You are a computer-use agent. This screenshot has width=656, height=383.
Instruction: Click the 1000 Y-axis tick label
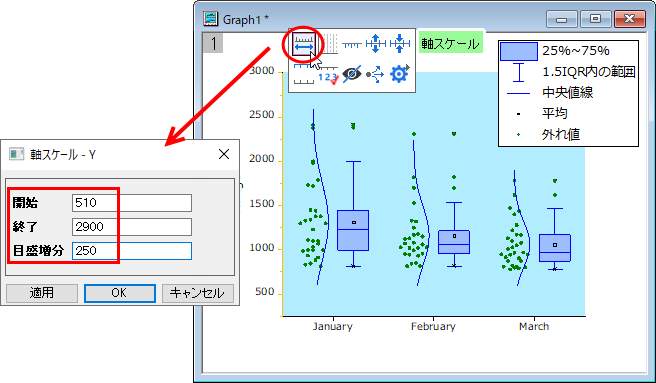(x=261, y=248)
